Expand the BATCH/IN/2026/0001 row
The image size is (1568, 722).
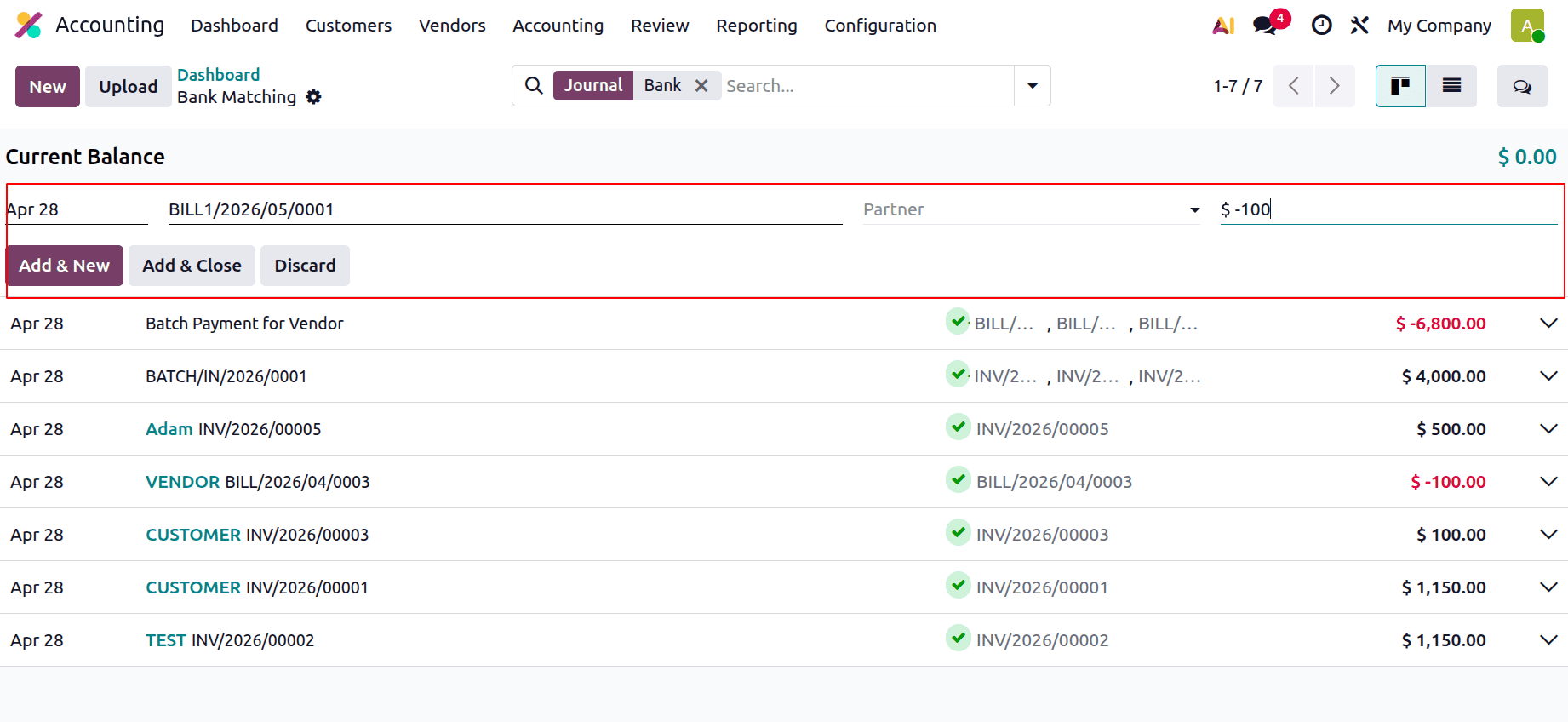tap(1548, 376)
